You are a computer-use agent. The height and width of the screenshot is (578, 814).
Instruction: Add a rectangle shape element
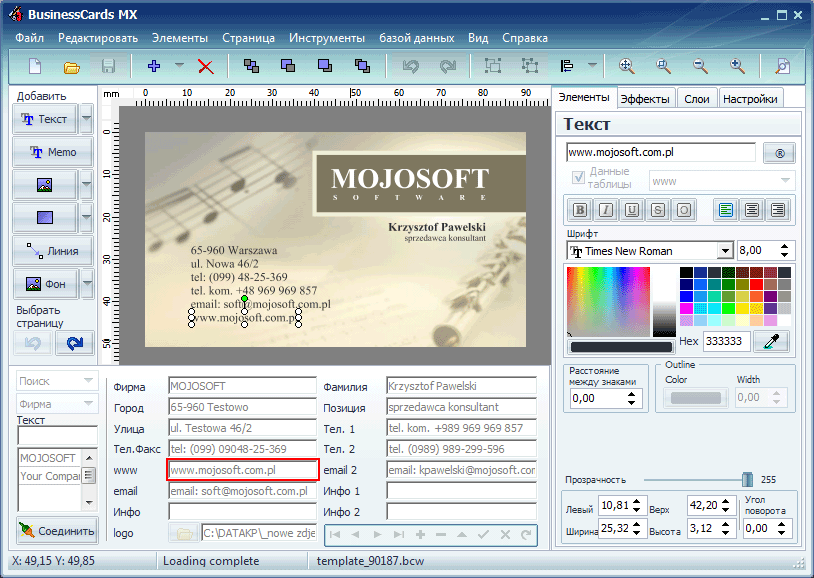tap(45, 218)
